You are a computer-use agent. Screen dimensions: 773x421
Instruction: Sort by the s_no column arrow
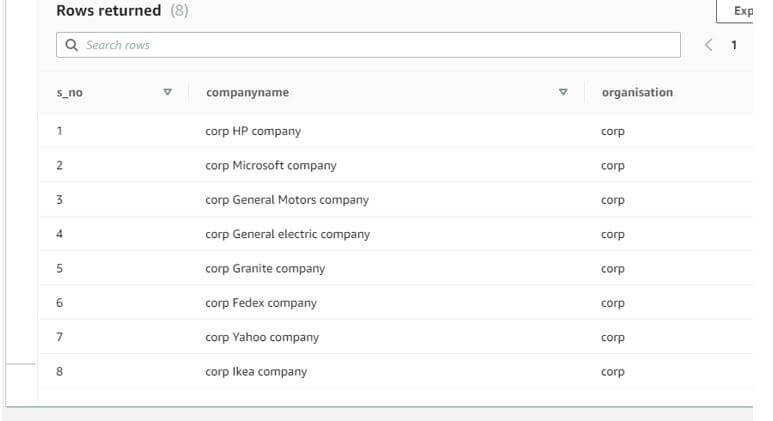pos(167,92)
